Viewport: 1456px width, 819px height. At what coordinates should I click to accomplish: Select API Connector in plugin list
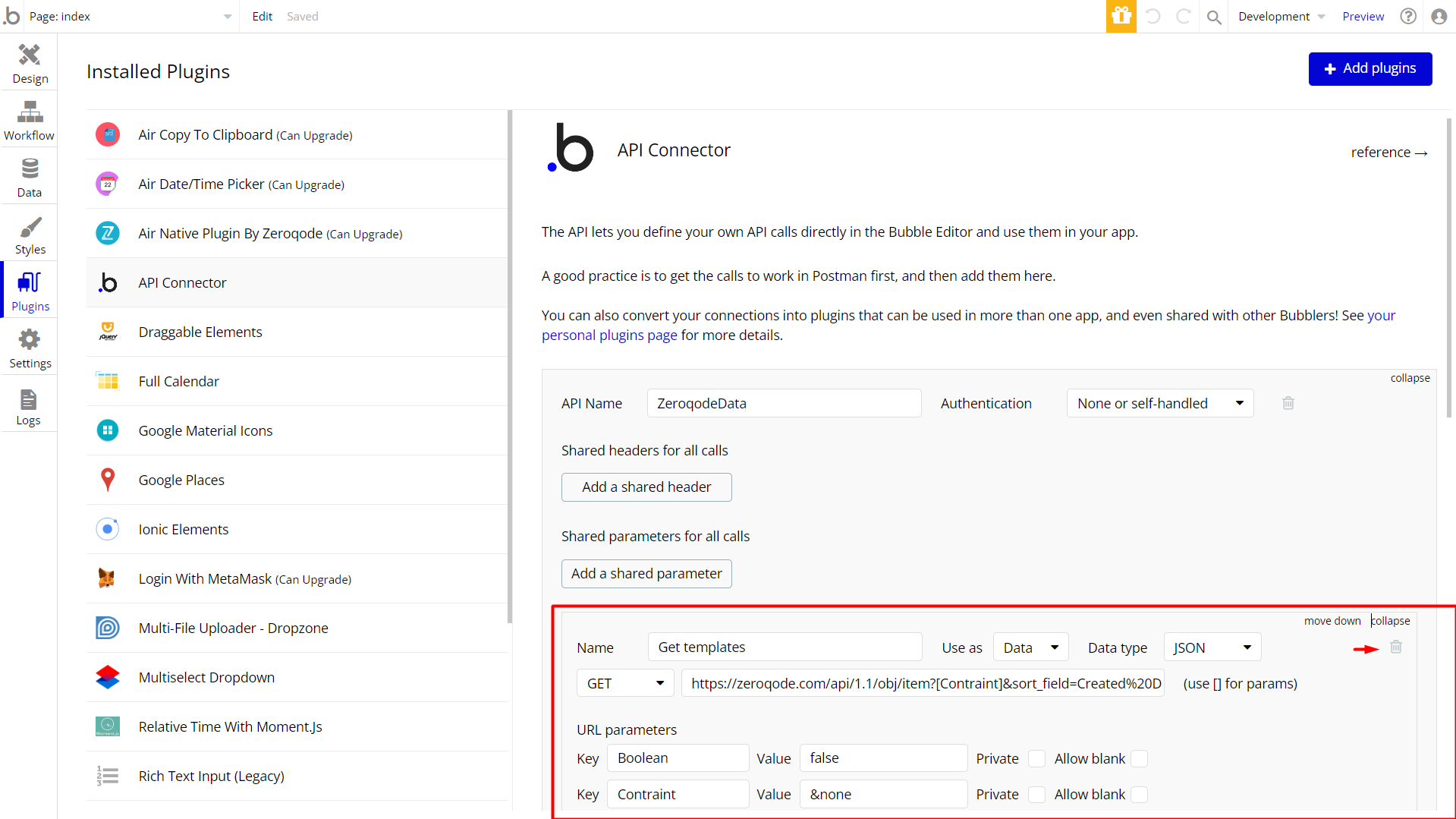297,282
